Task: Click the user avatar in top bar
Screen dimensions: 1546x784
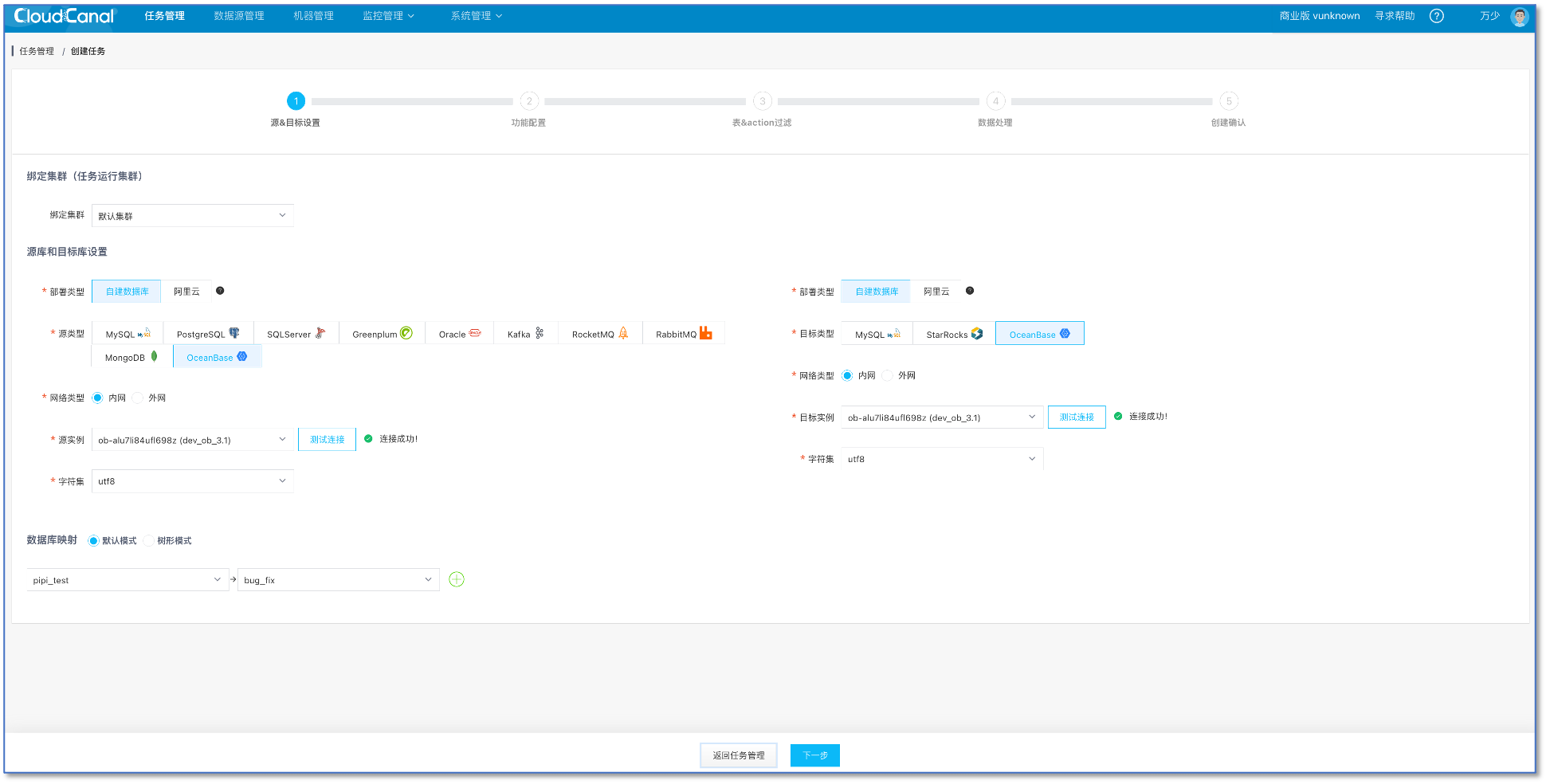Action: [1519, 17]
